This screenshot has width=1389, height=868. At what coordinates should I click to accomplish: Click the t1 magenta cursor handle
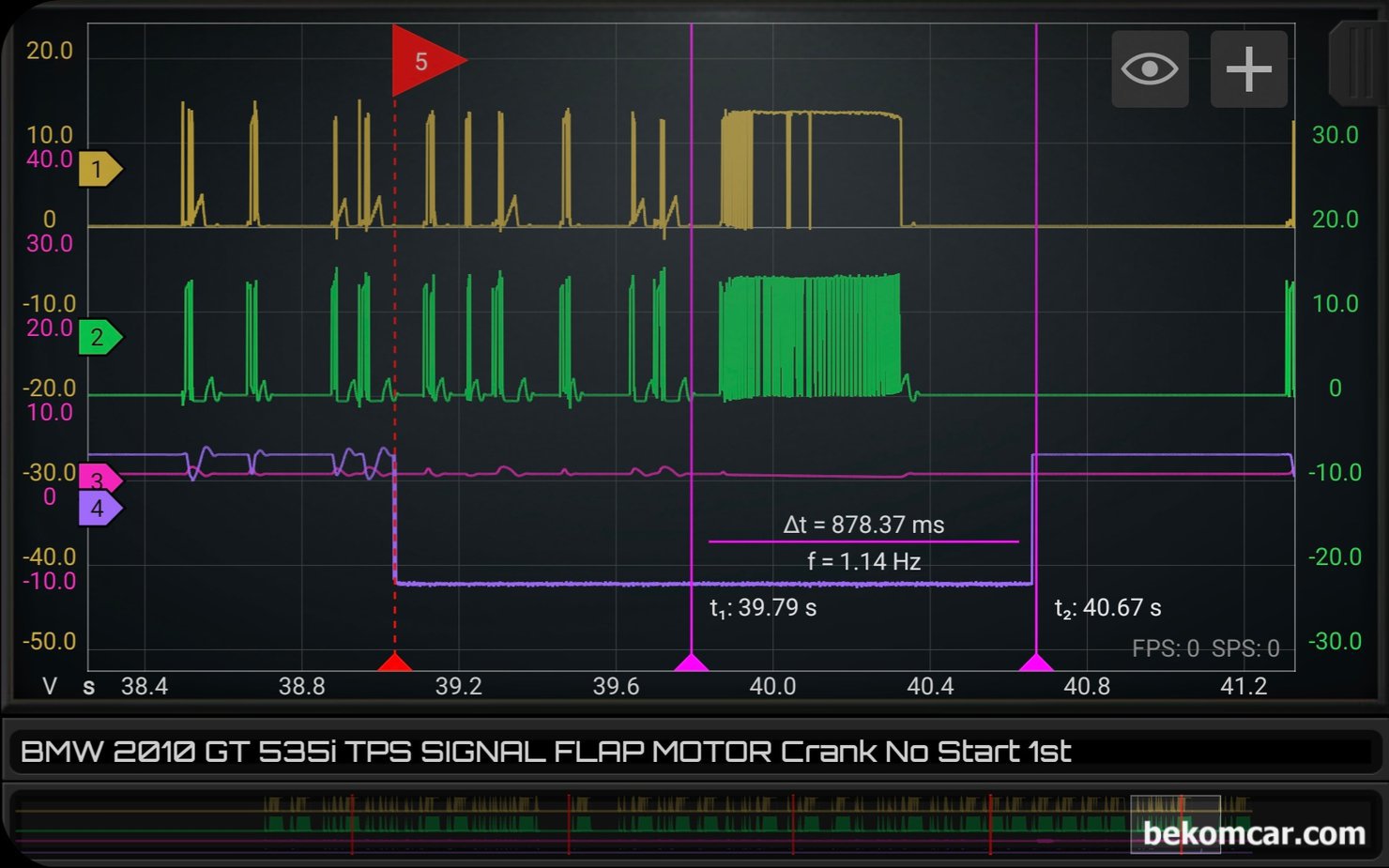coord(692,662)
